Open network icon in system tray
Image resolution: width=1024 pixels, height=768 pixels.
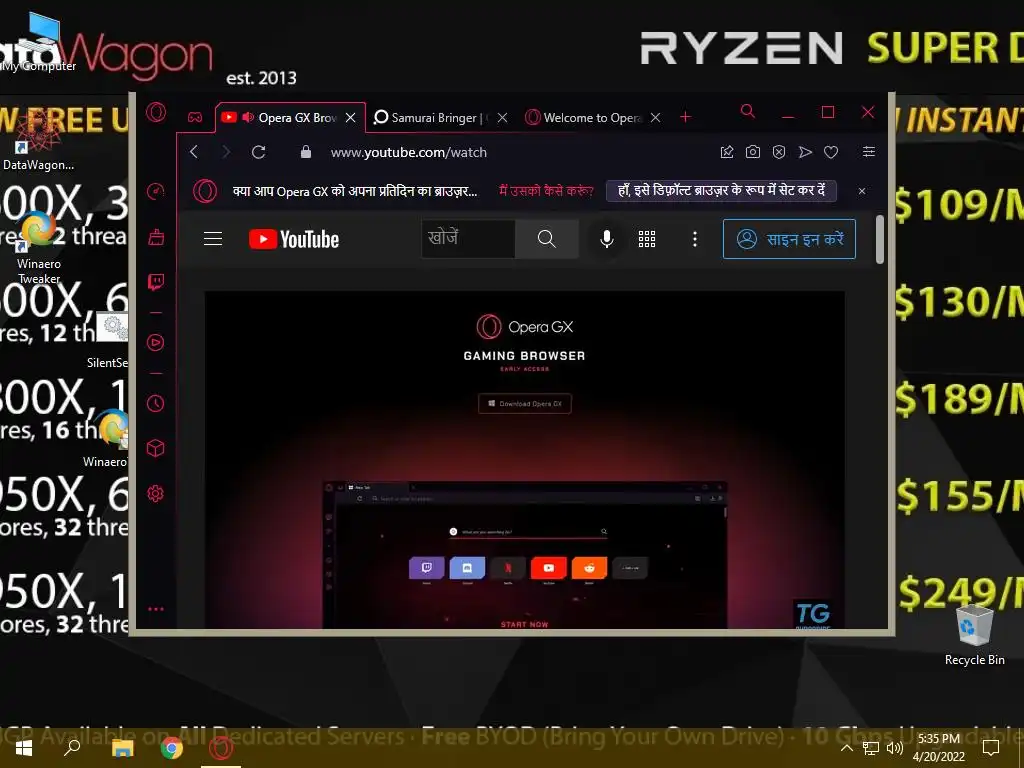click(x=871, y=748)
